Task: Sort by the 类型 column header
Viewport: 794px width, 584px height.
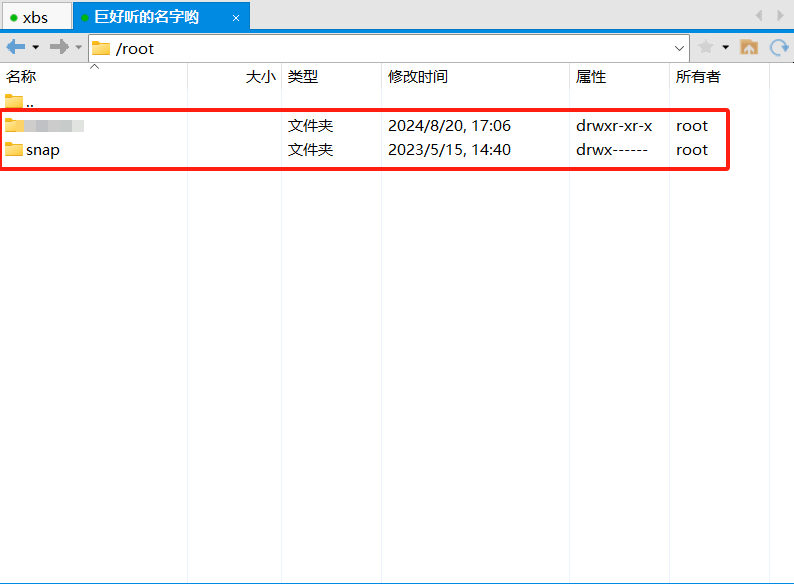Action: [331, 76]
